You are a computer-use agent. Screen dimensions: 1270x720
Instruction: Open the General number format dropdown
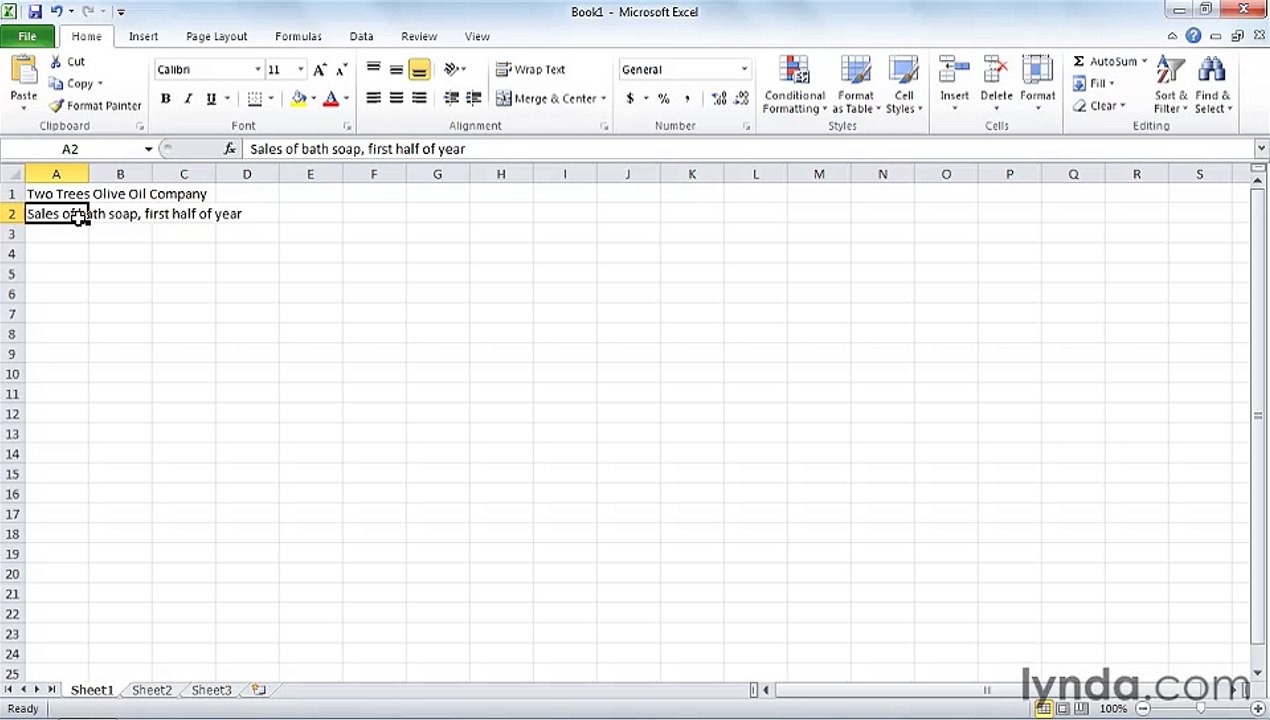point(743,70)
